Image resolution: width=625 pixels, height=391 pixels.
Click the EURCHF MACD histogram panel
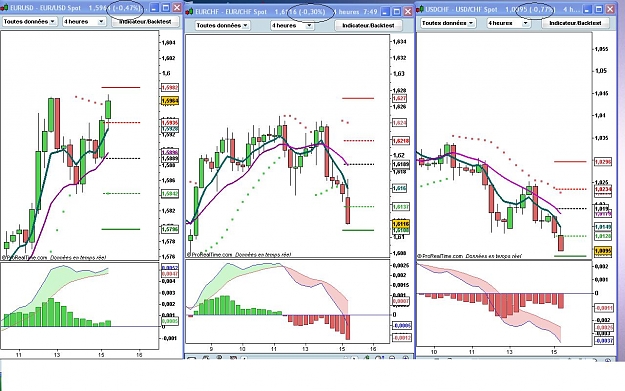point(287,302)
